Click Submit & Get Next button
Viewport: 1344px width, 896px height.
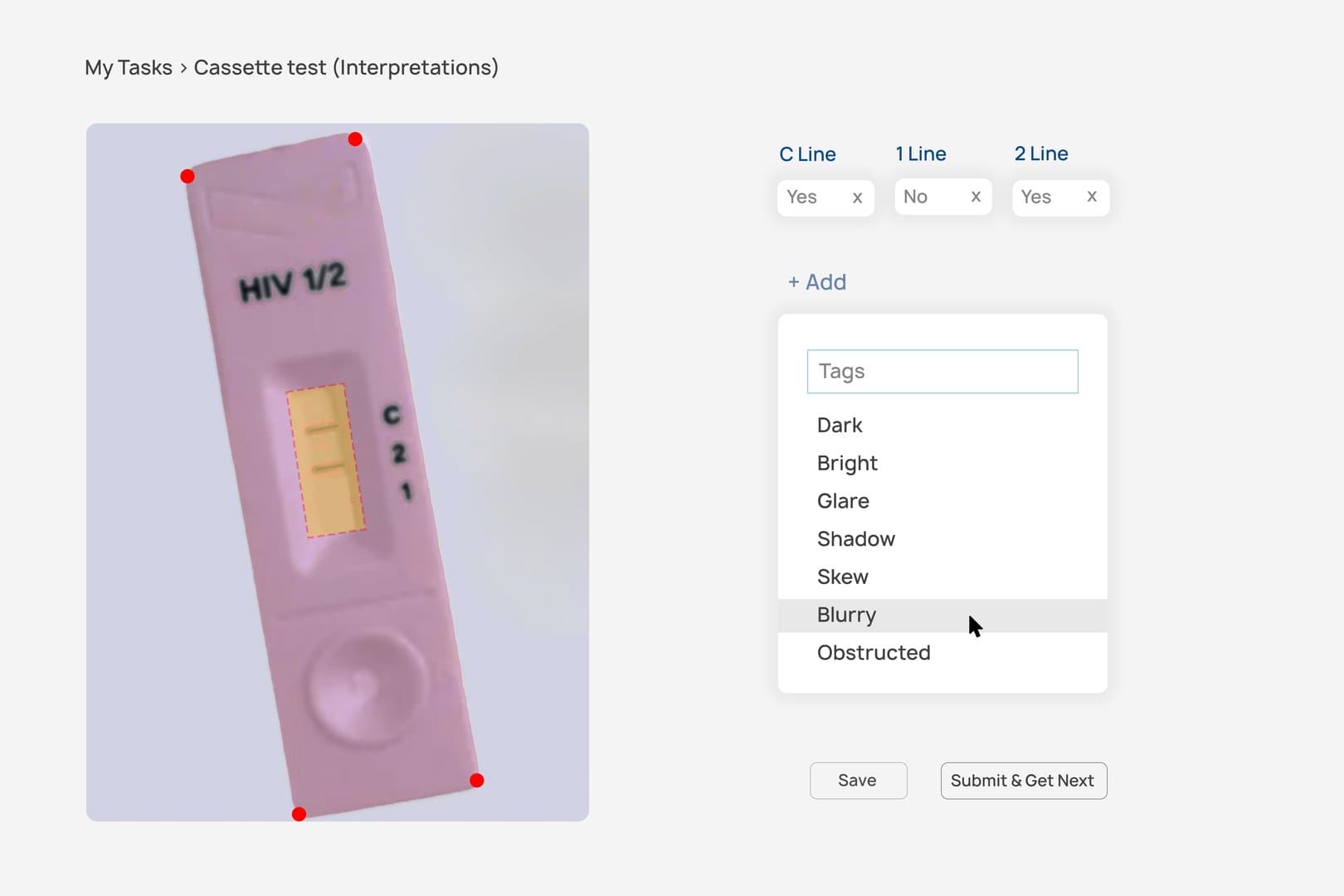tap(1024, 781)
